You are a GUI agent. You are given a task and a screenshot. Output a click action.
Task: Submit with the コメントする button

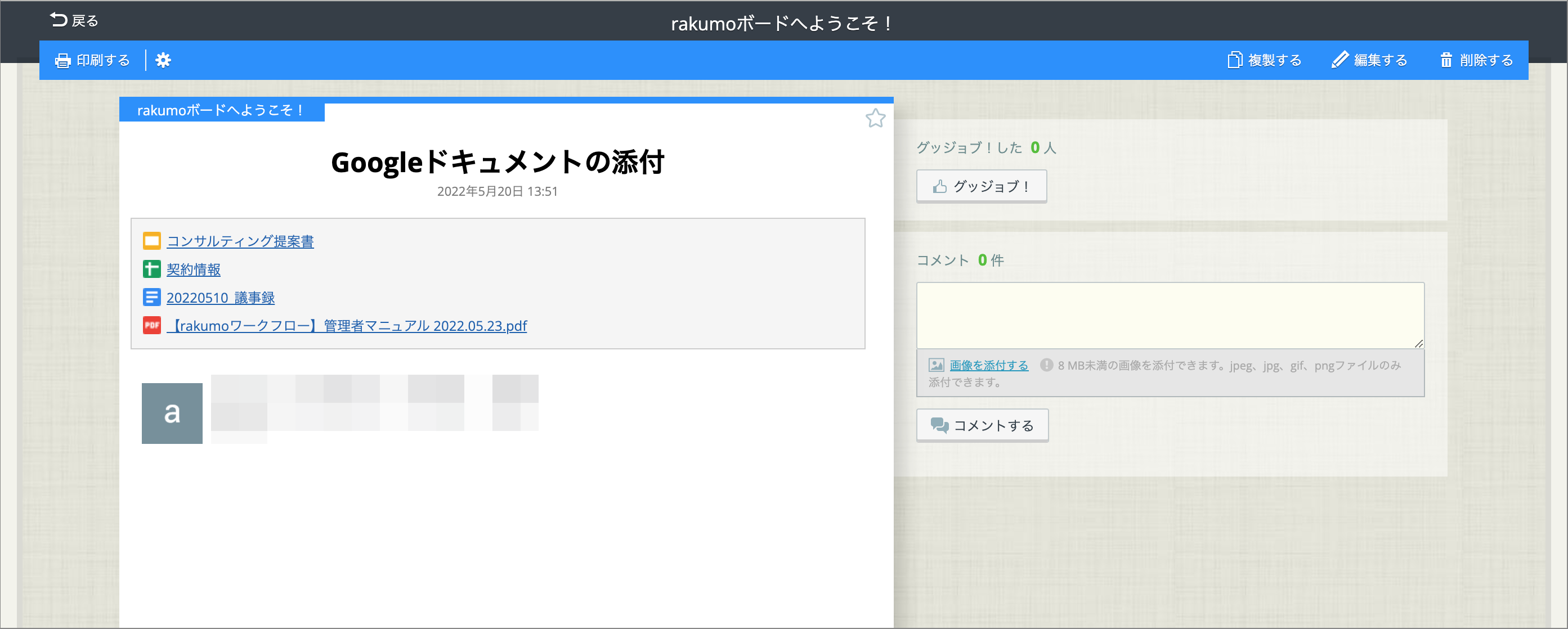pos(983,425)
